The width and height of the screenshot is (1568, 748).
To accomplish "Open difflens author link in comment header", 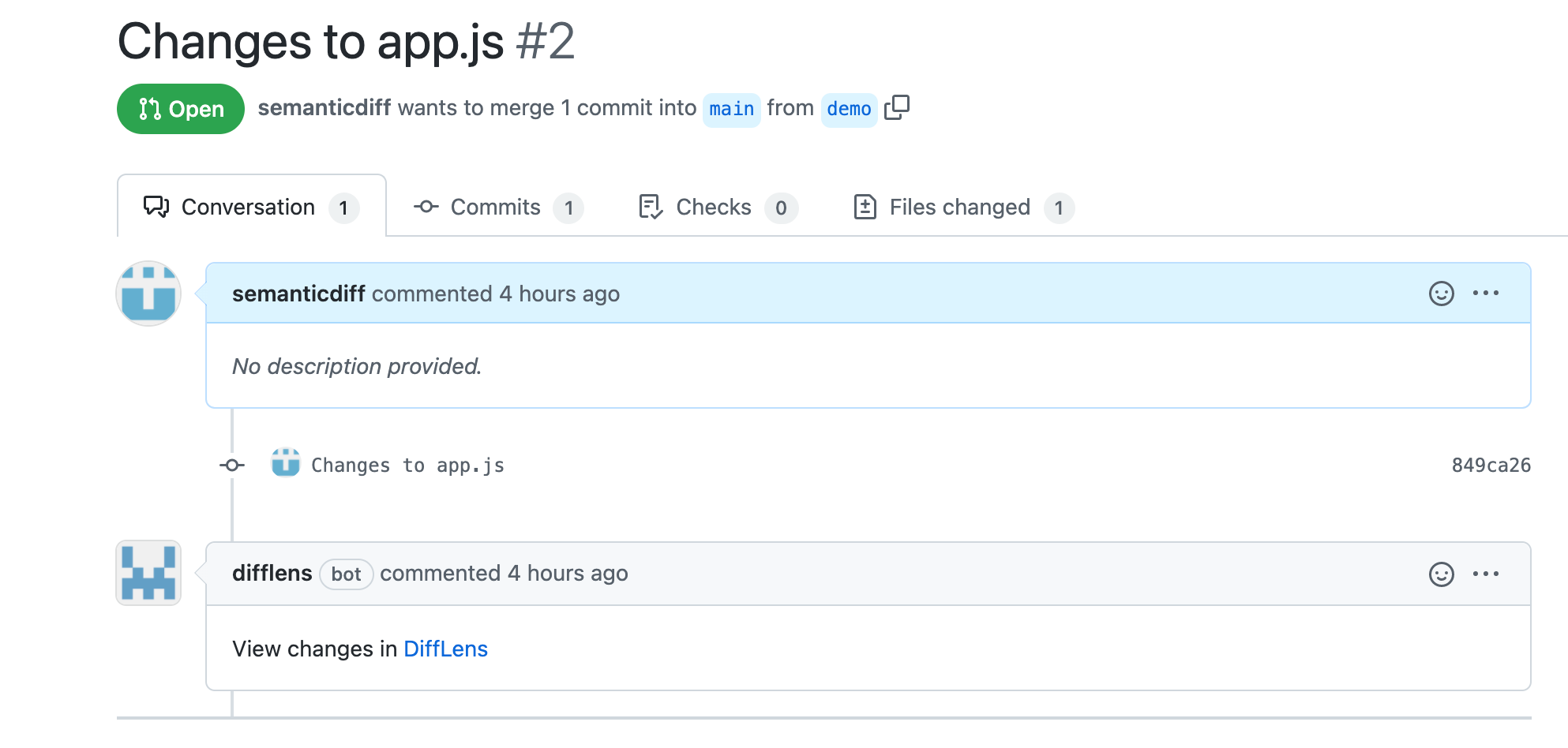I will (272, 573).
